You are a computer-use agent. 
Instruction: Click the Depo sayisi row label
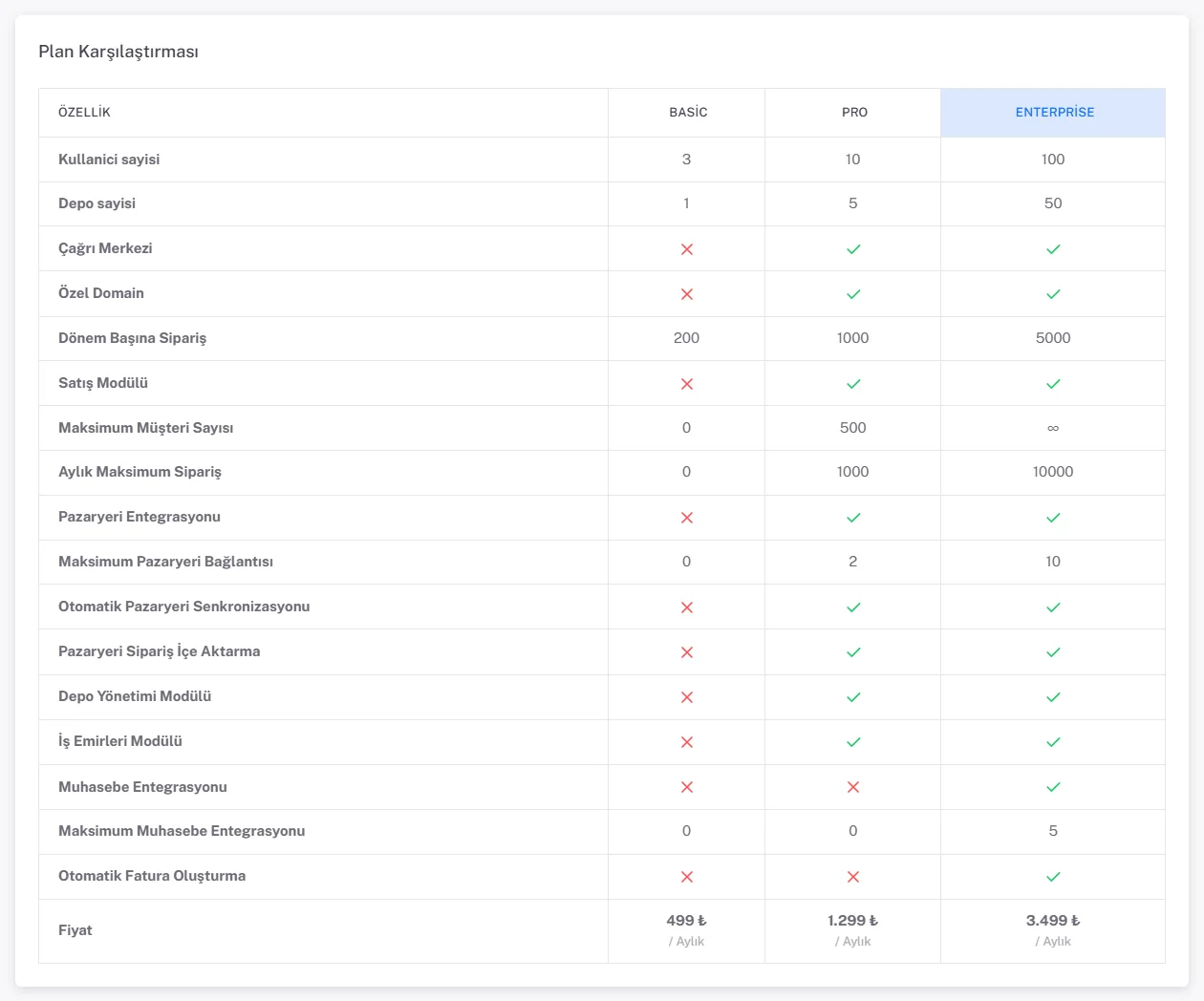[97, 203]
